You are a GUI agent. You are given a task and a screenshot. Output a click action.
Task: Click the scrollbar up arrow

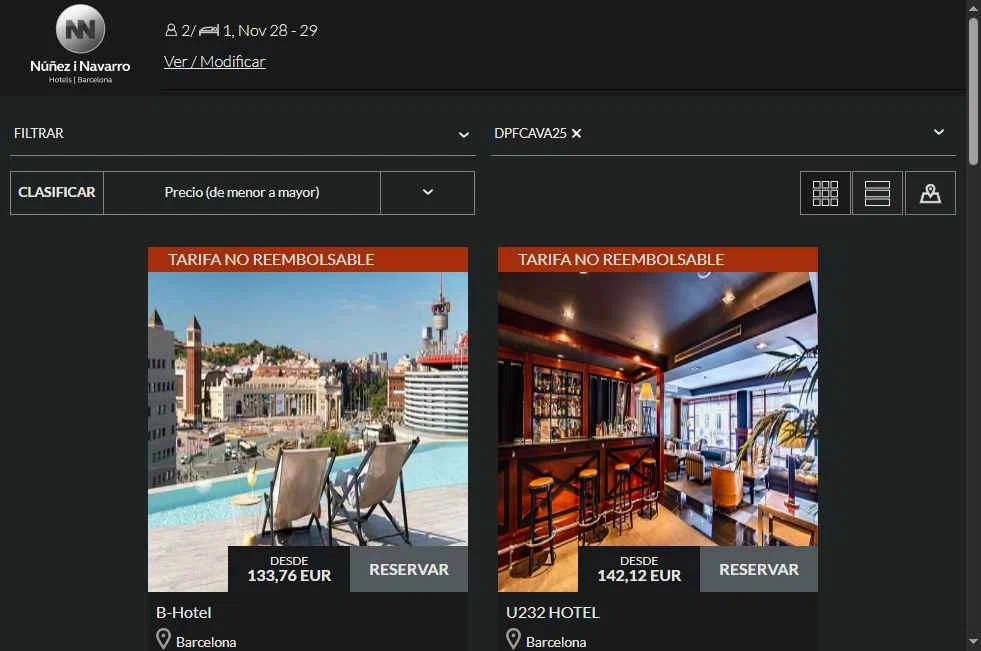point(973,7)
